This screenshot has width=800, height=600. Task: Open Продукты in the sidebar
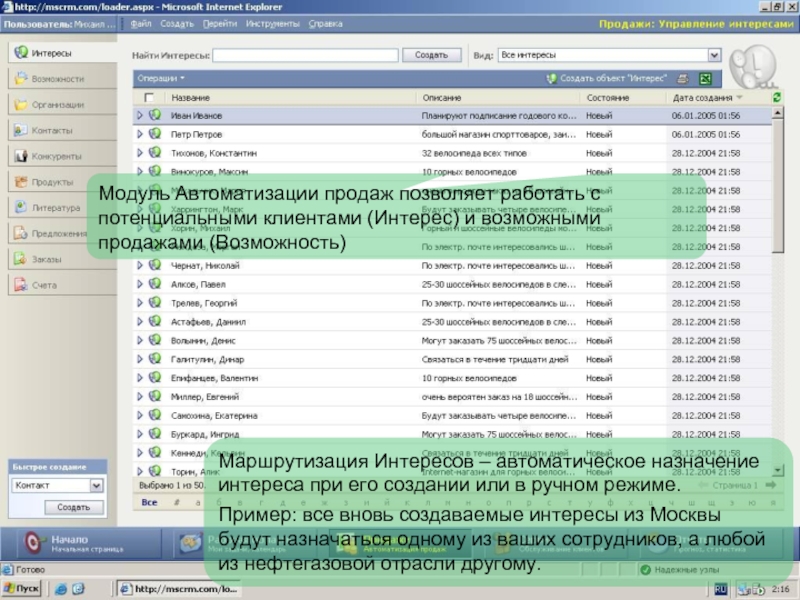pyautogui.click(x=62, y=182)
